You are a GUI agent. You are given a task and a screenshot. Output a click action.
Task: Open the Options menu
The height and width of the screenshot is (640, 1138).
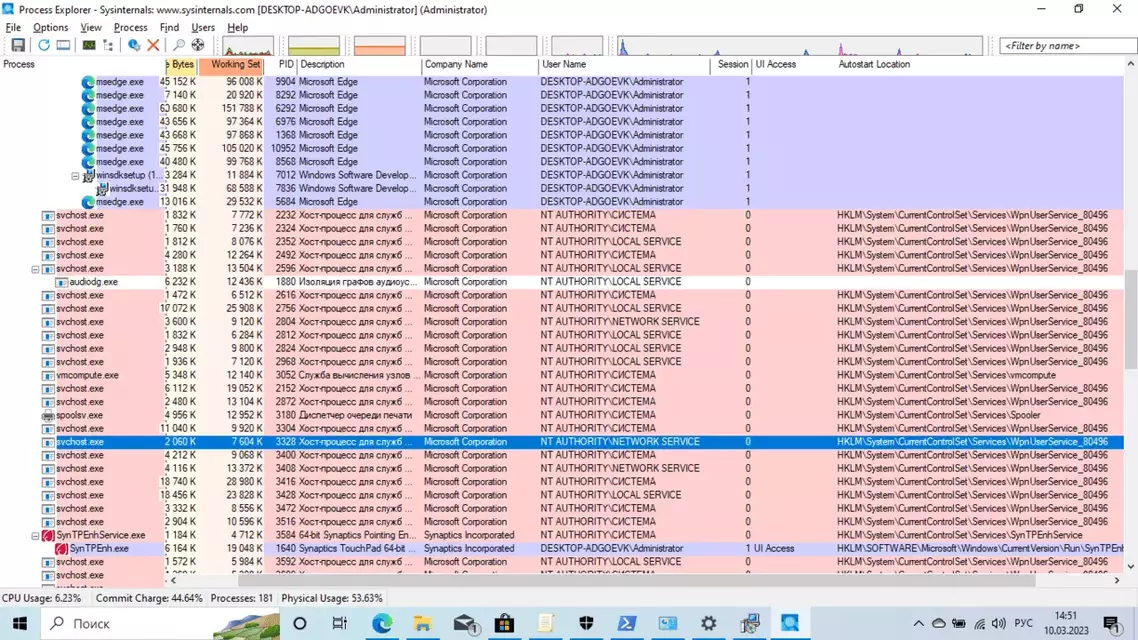pyautogui.click(x=51, y=28)
